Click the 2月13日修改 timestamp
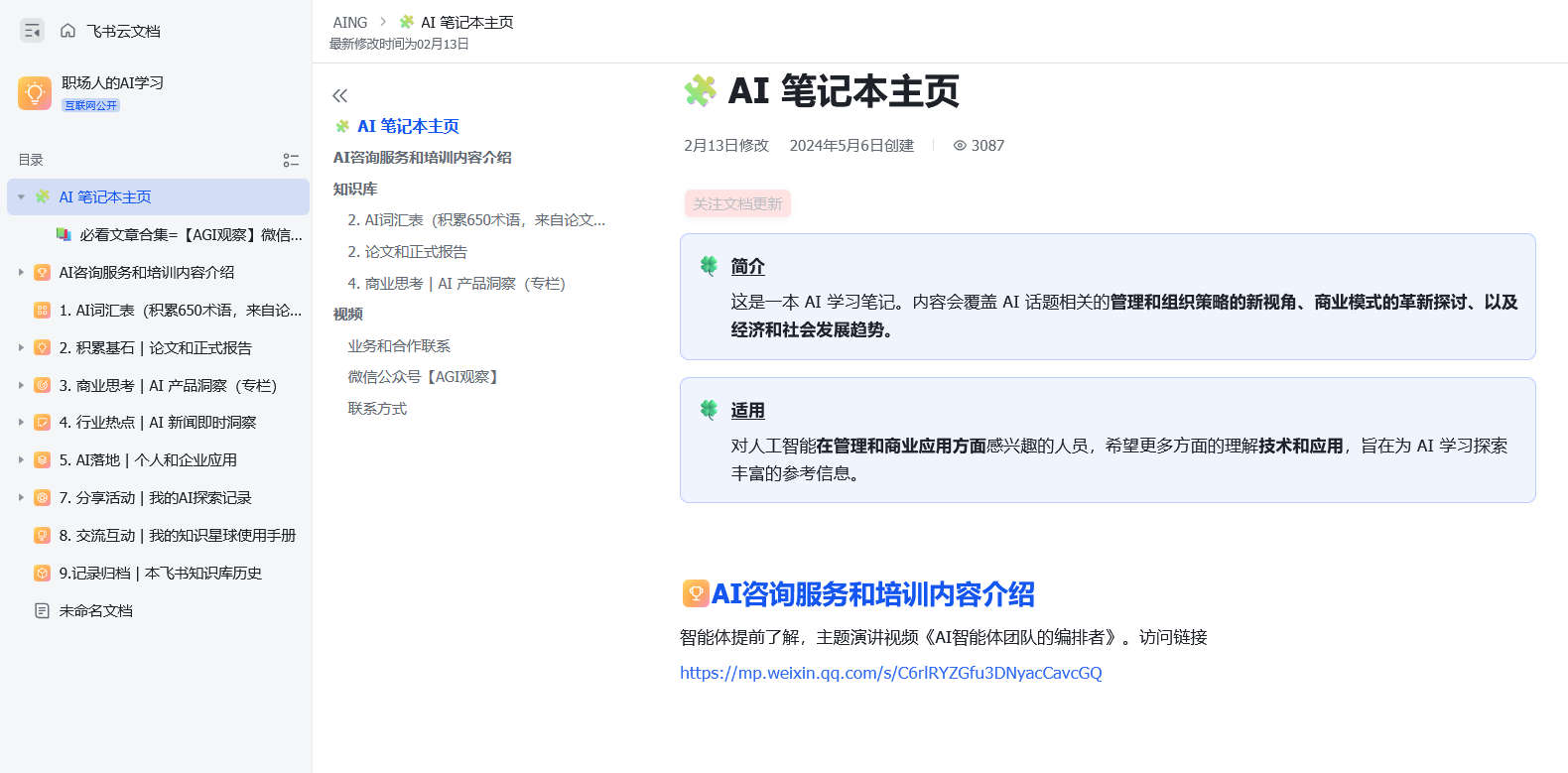 click(x=726, y=145)
